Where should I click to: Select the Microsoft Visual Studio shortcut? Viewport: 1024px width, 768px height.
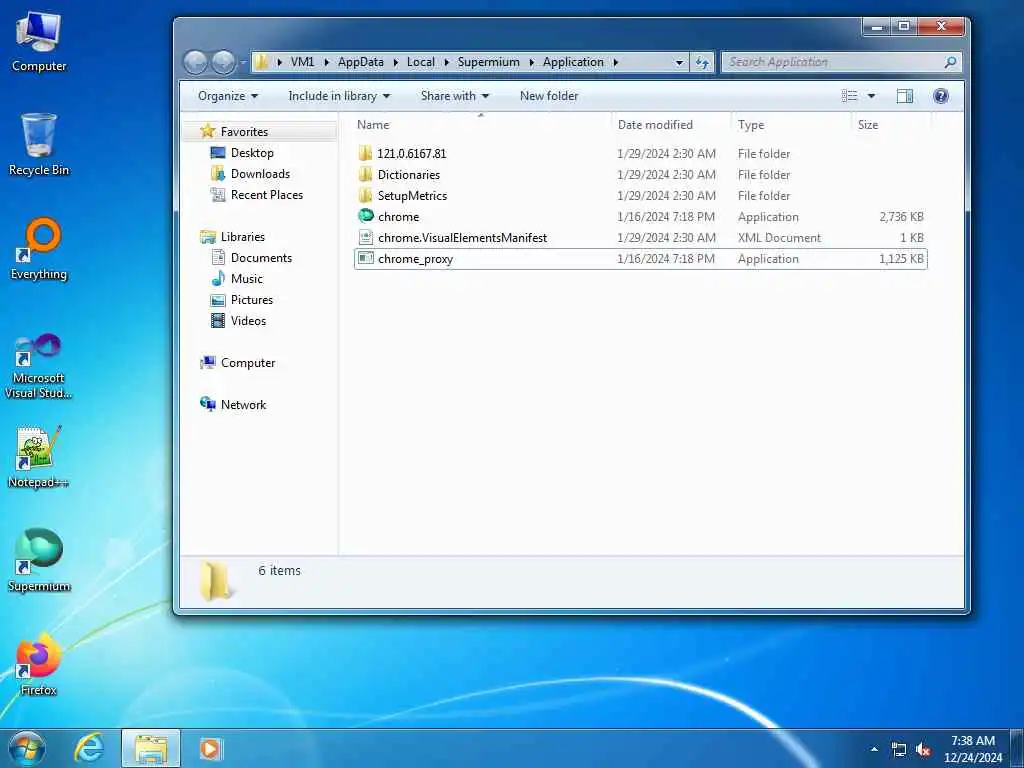39,366
